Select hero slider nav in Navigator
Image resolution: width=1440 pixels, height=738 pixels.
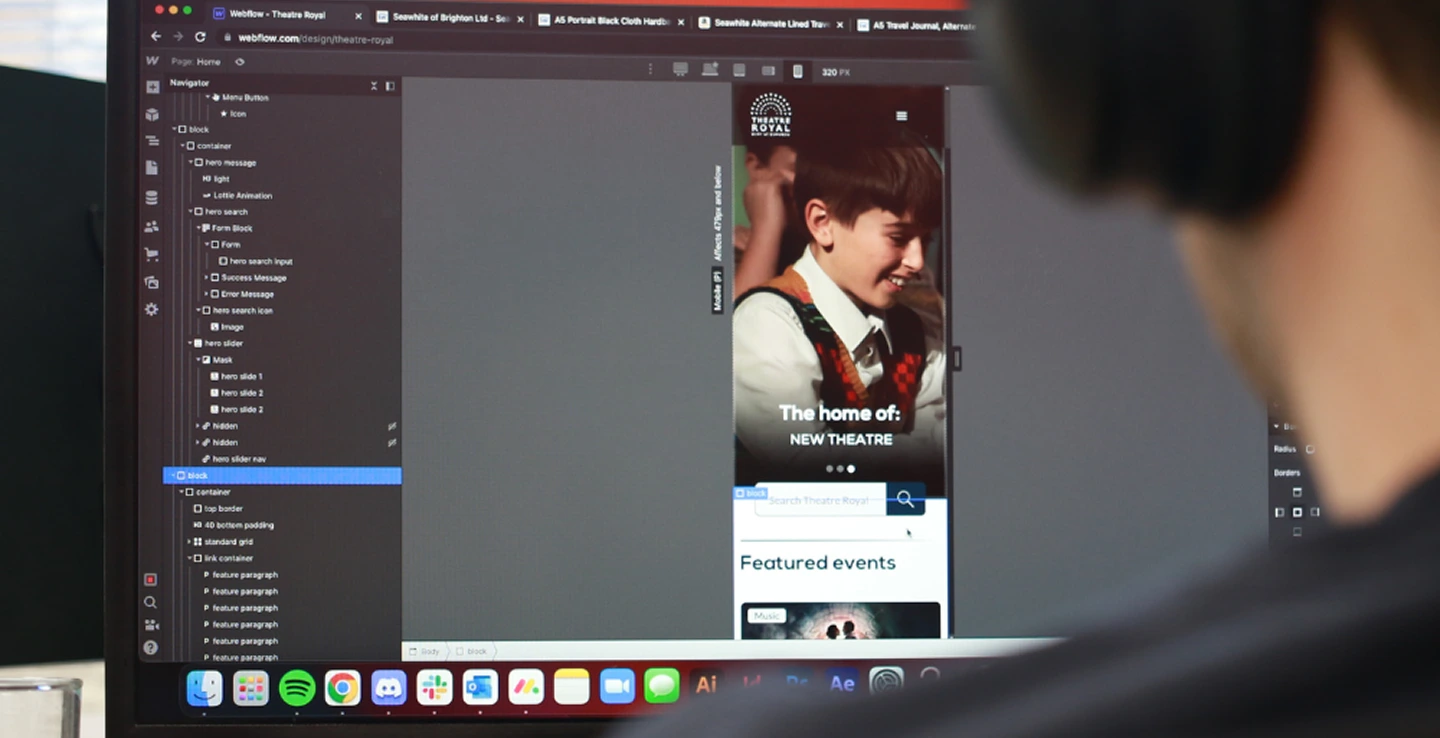(x=234, y=459)
